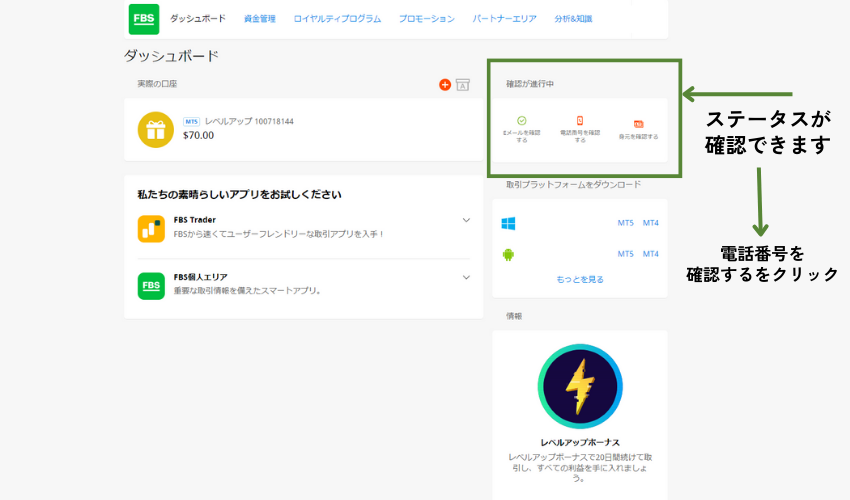This screenshot has width=850, height=500.
Task: Download MT5 for Android
Action: [626, 254]
